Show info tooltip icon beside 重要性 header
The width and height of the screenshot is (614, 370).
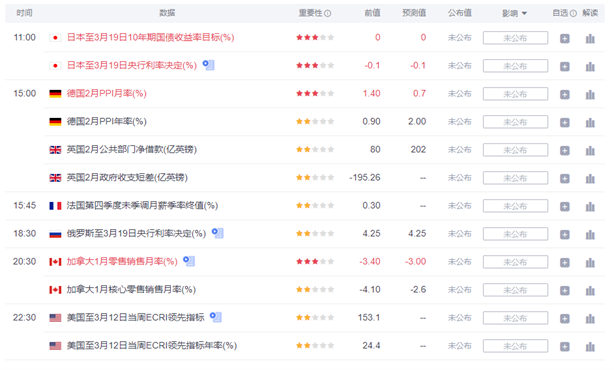coord(328,13)
